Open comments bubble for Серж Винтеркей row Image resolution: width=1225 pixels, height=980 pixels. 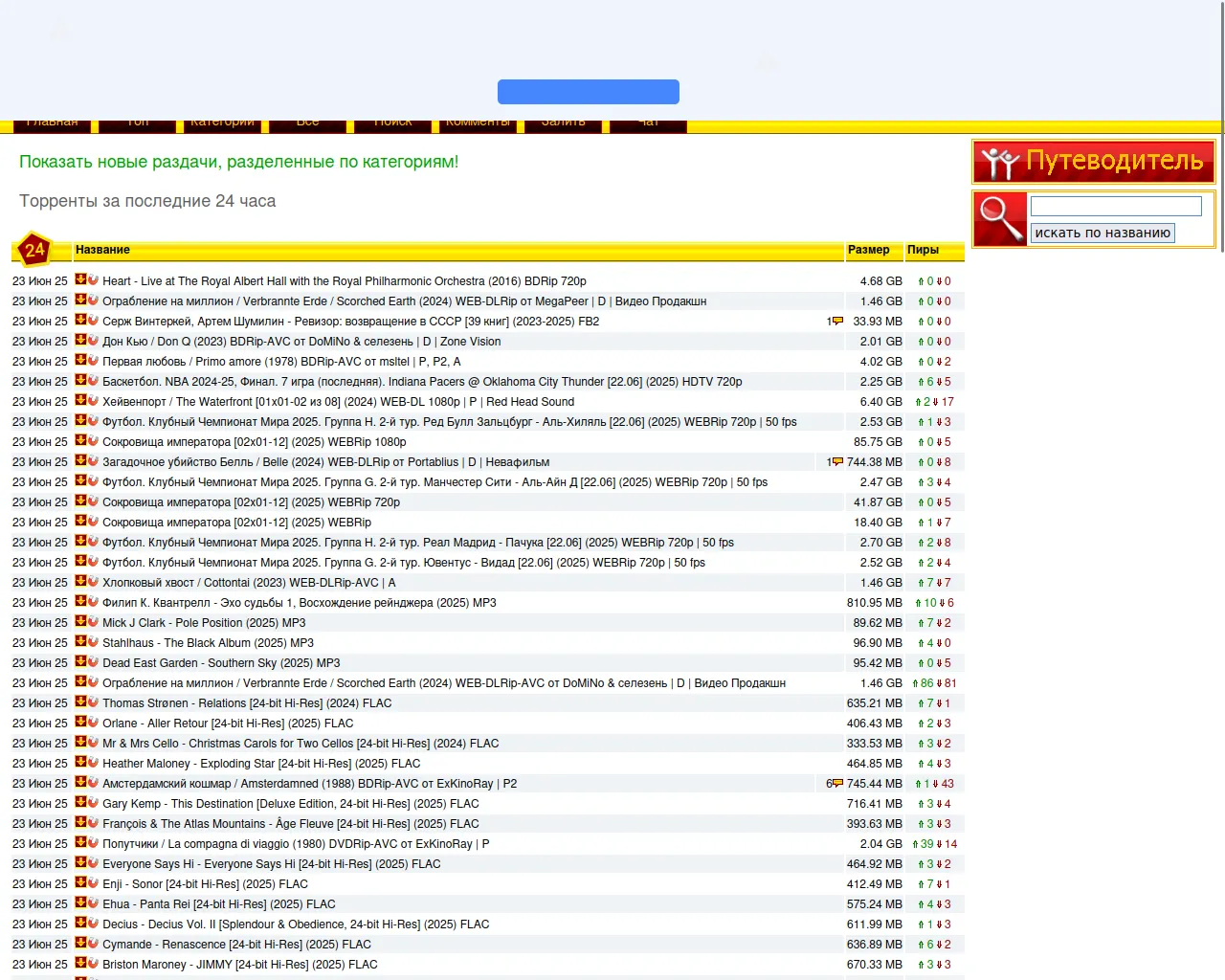837,322
